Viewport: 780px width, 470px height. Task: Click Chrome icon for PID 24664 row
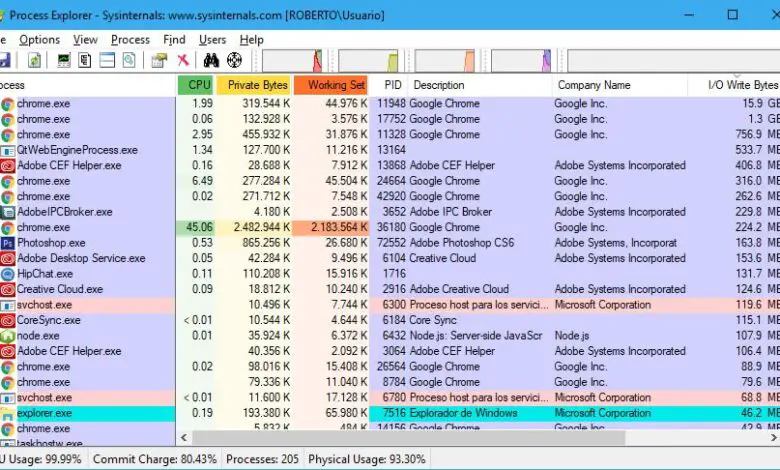[x=7, y=181]
